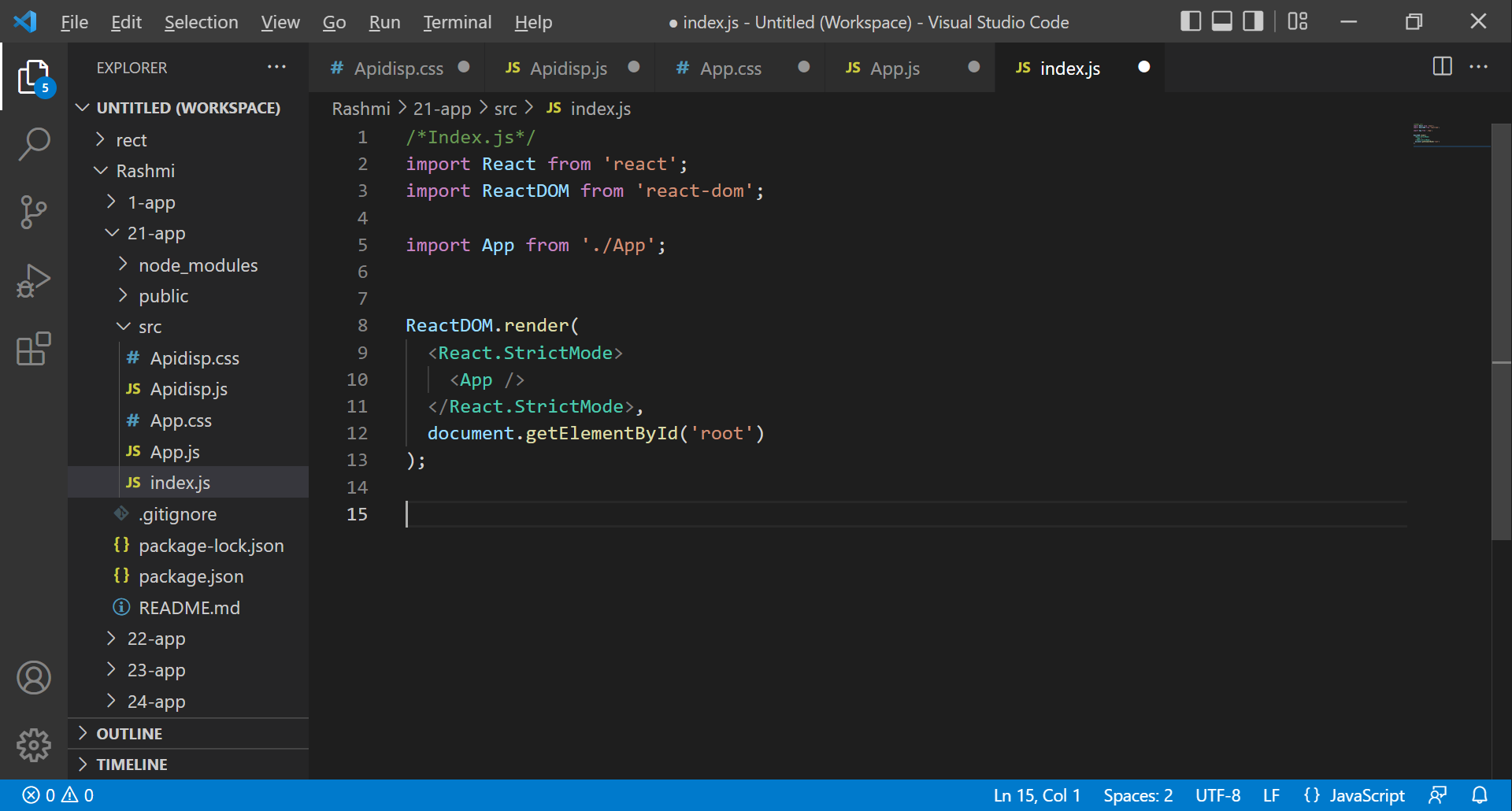Viewport: 1512px width, 811px height.
Task: Open the View menu
Action: (x=280, y=22)
